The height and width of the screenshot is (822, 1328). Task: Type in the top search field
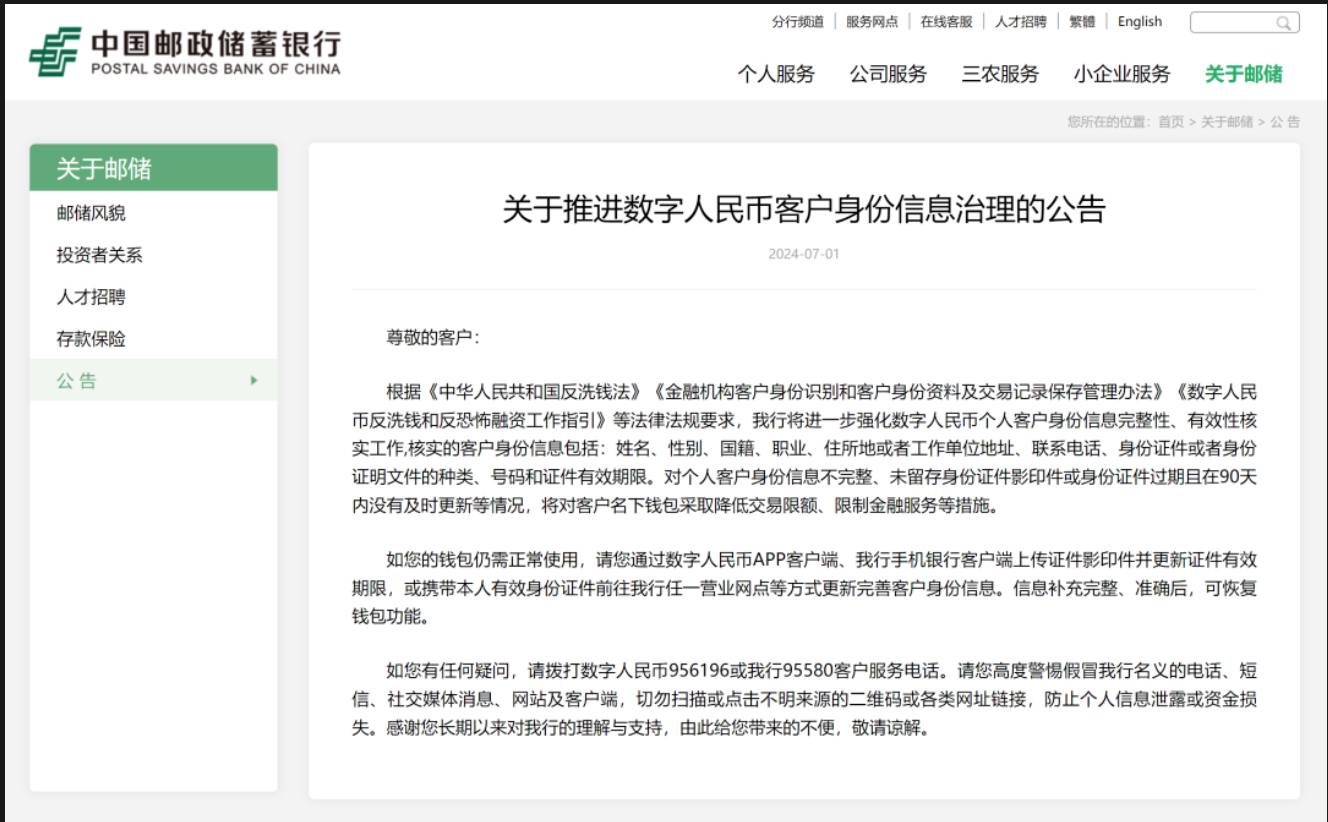pyautogui.click(x=1232, y=23)
